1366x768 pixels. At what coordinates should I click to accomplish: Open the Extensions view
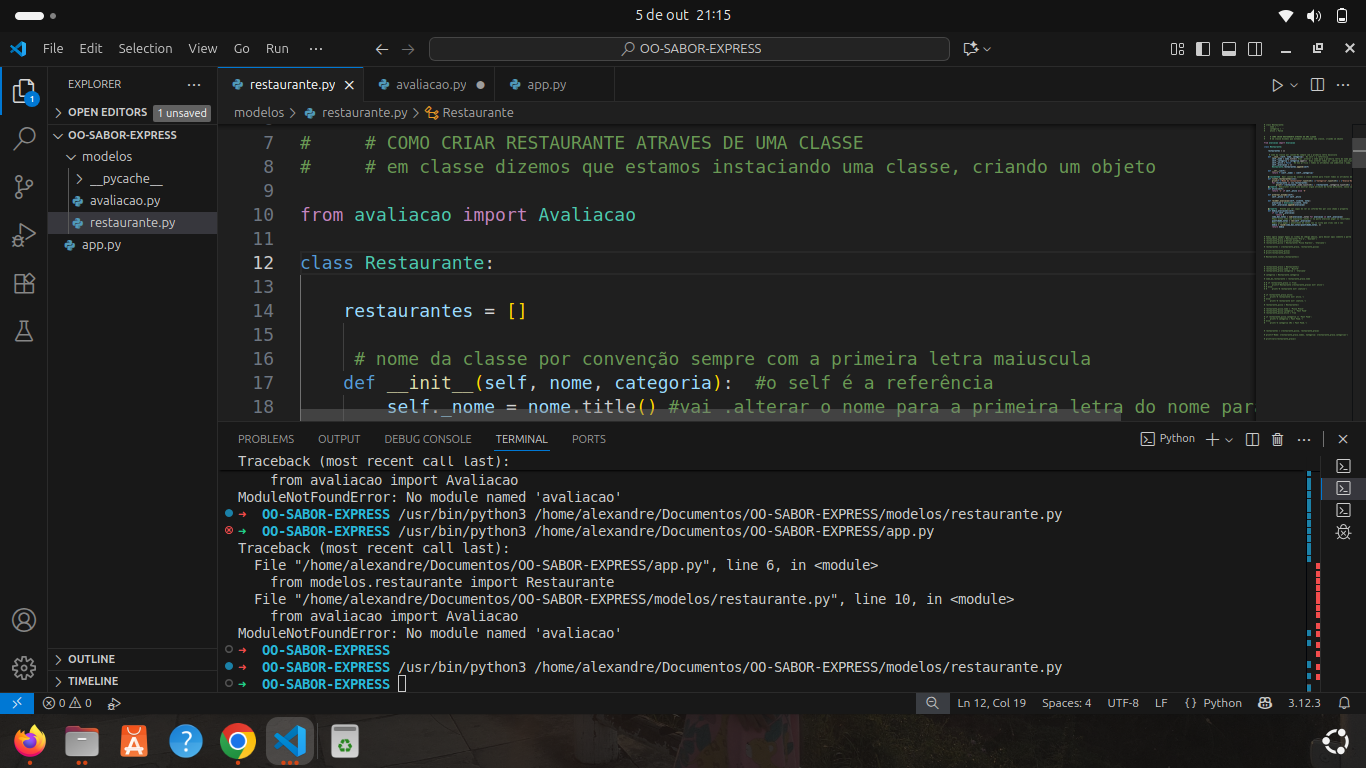tap(24, 284)
